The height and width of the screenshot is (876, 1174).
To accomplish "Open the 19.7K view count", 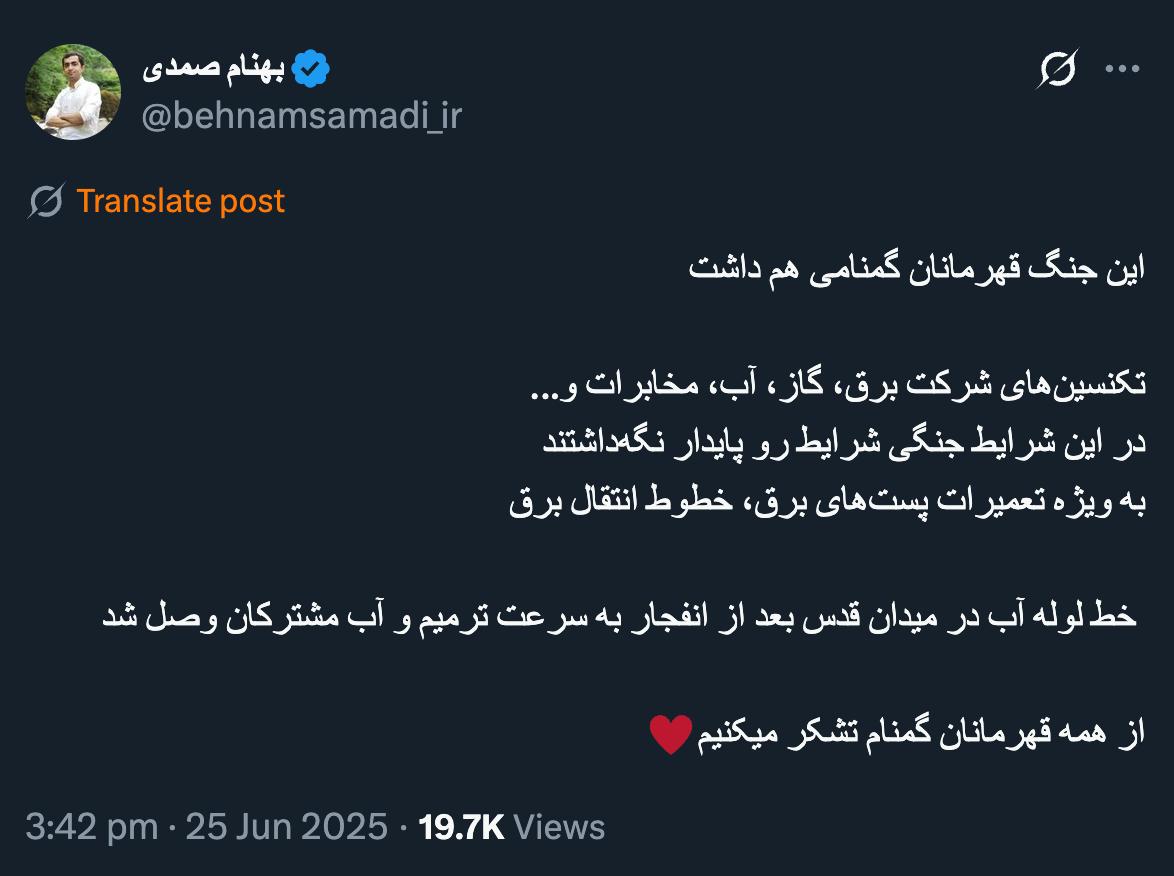I will point(460,827).
